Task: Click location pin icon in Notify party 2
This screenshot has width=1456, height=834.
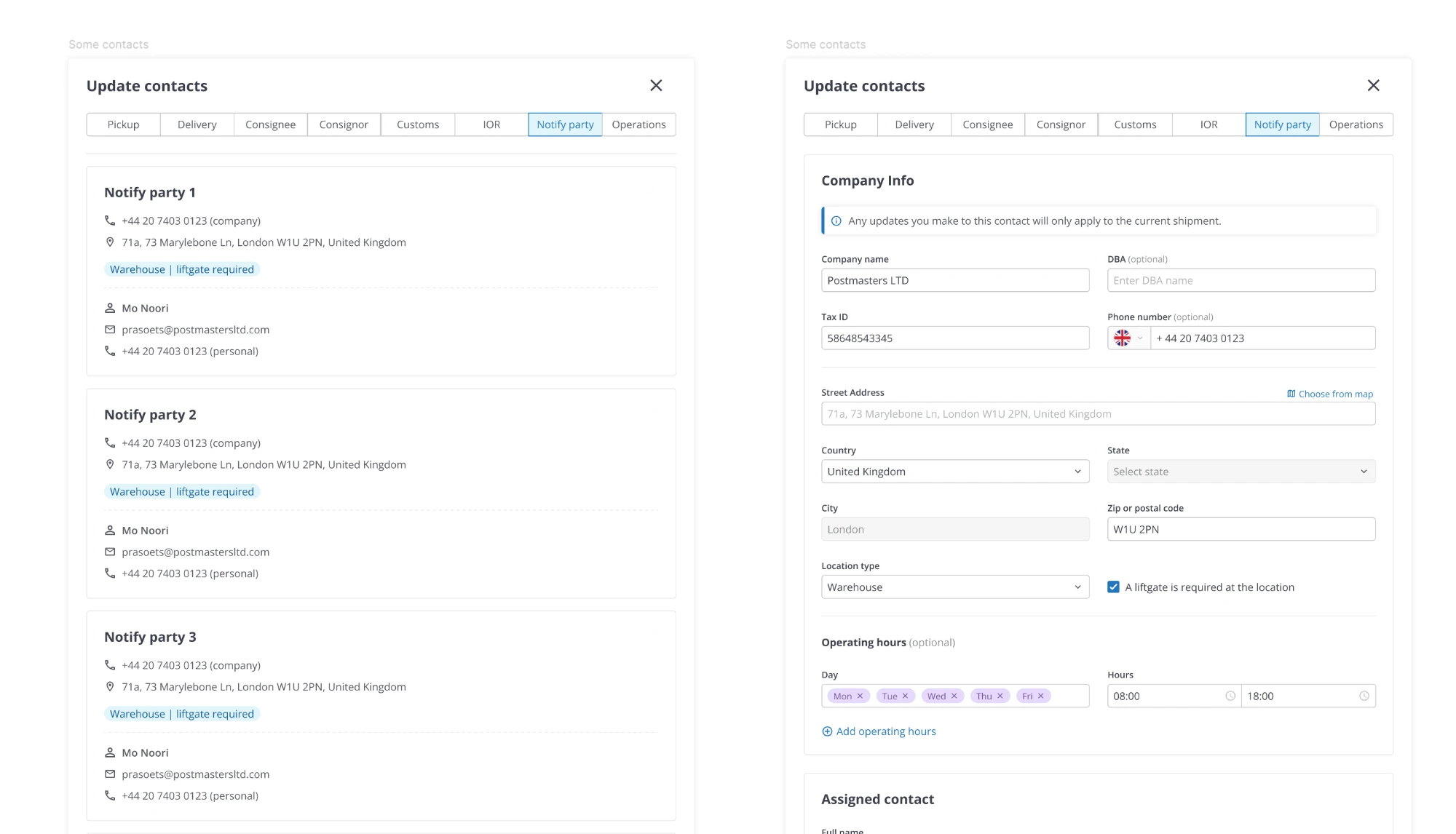Action: click(x=110, y=464)
